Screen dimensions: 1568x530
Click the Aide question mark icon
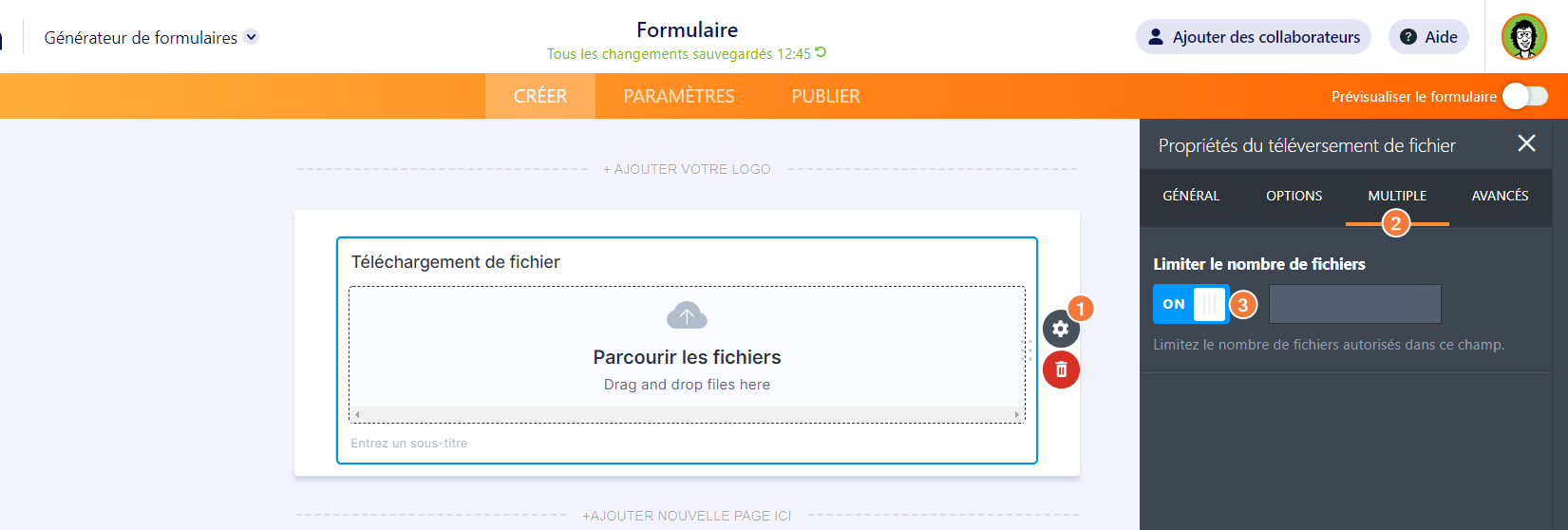point(1408,37)
